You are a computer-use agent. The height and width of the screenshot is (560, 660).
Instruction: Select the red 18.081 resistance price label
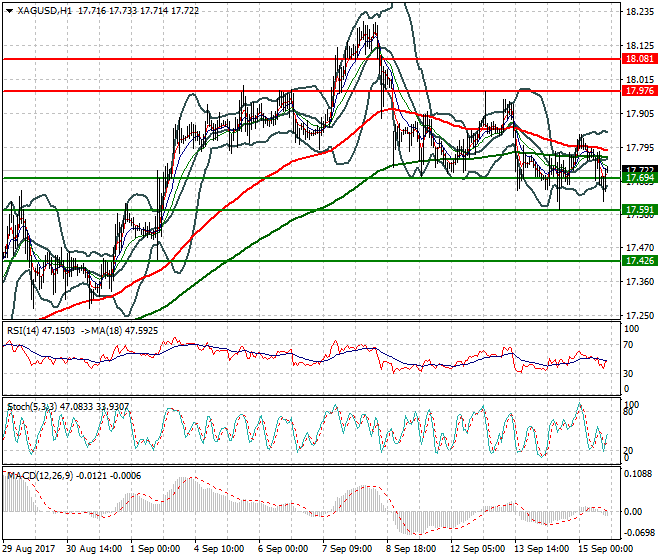(640, 59)
